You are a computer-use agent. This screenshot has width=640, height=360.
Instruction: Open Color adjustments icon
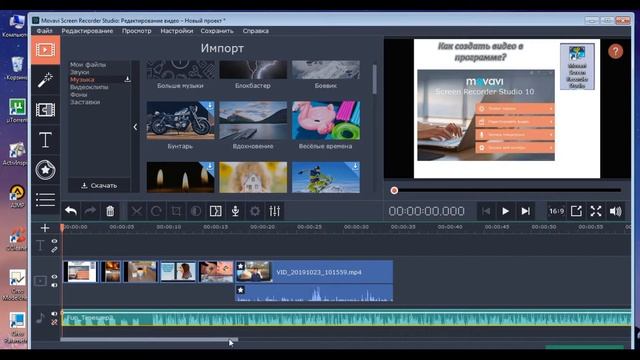click(x=196, y=211)
